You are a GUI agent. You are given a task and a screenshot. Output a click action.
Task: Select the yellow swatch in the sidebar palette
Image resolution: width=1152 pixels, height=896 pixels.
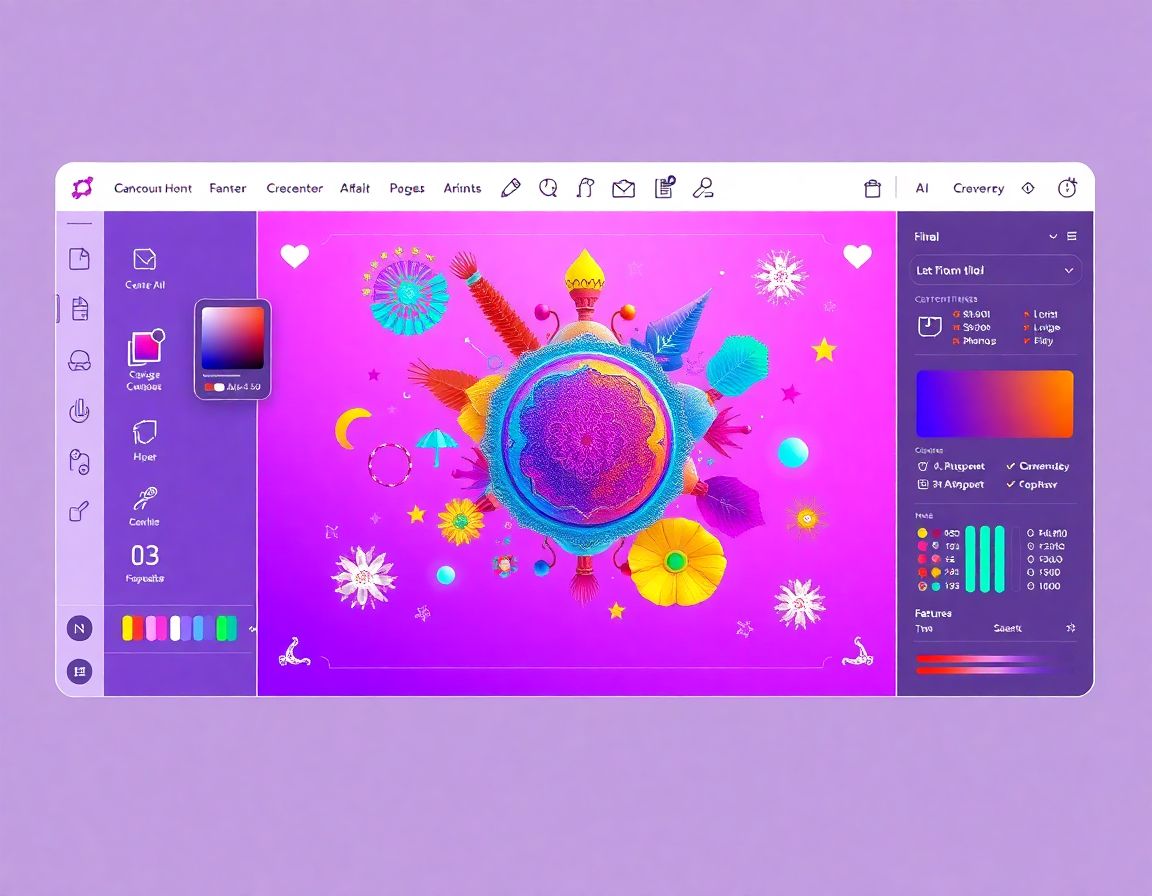(127, 627)
